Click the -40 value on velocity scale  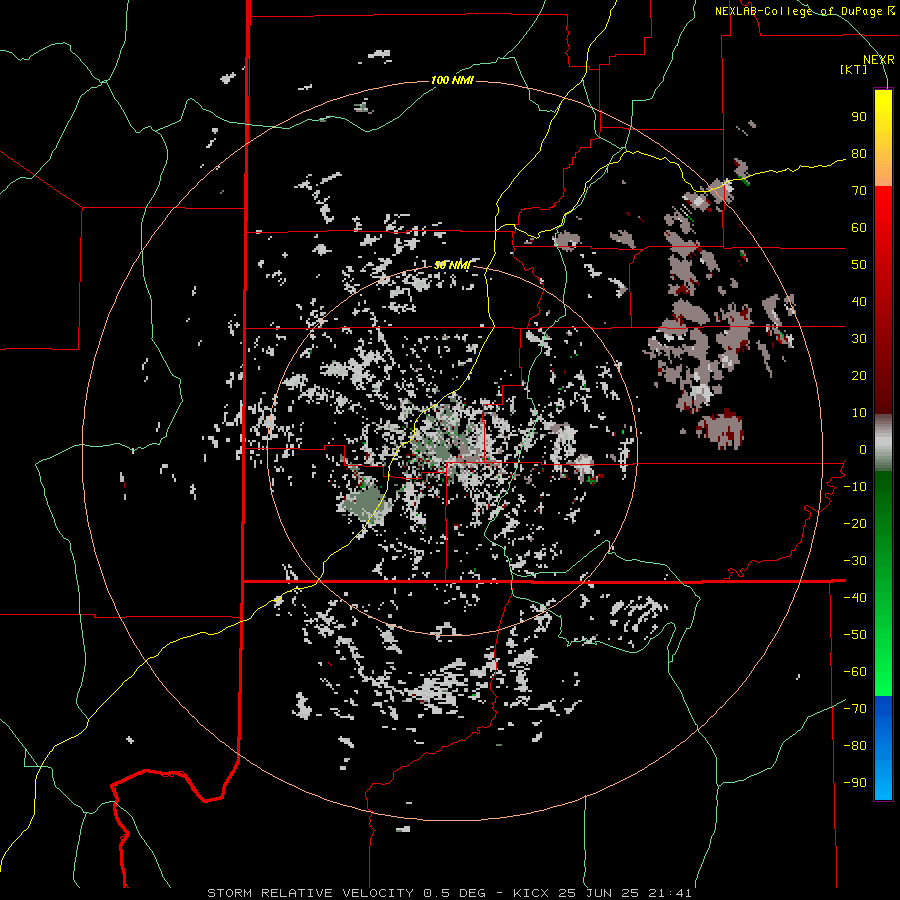[855, 598]
